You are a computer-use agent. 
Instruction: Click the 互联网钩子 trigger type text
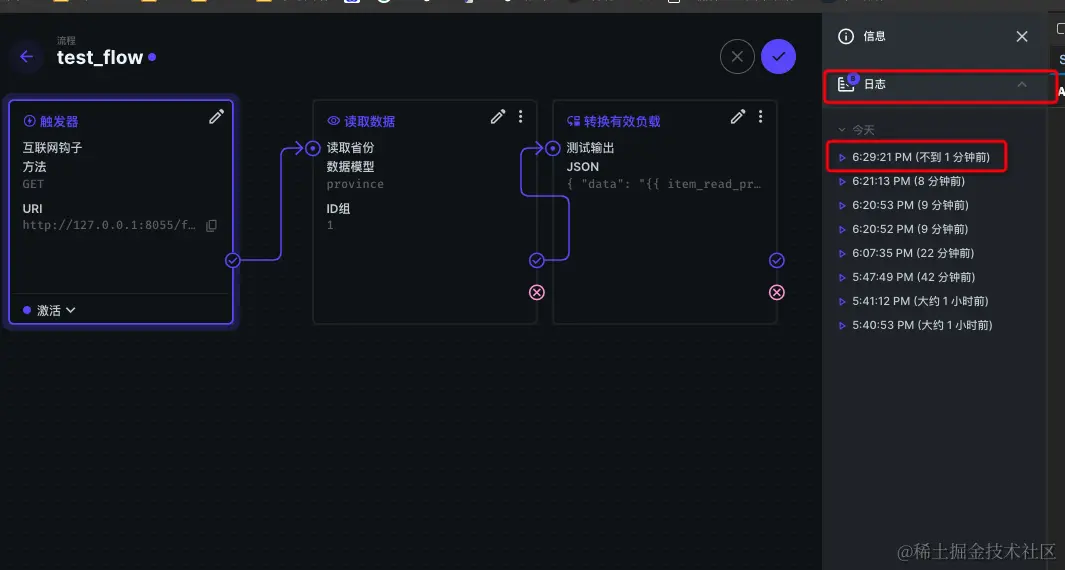(x=52, y=148)
